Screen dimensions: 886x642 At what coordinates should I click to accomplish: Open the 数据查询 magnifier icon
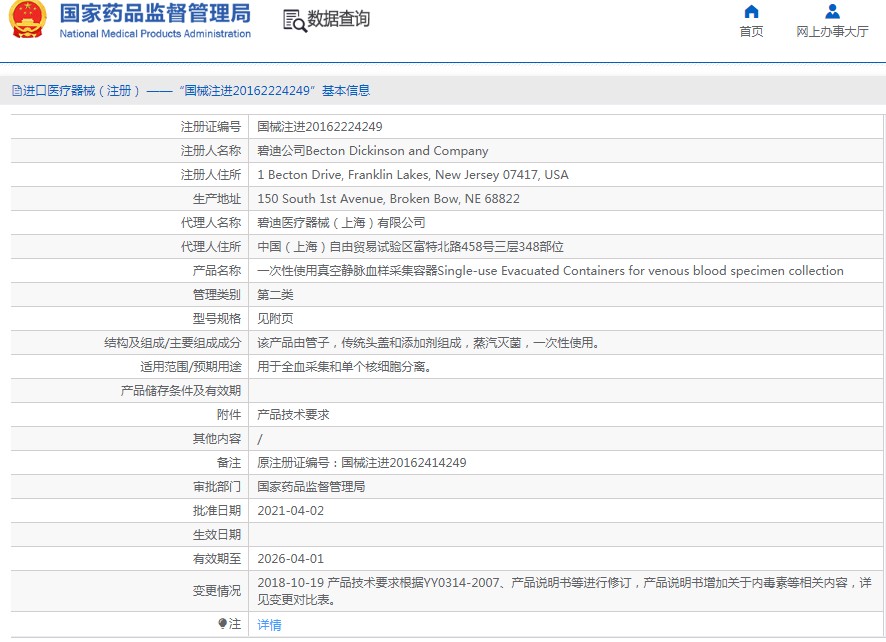pos(294,20)
